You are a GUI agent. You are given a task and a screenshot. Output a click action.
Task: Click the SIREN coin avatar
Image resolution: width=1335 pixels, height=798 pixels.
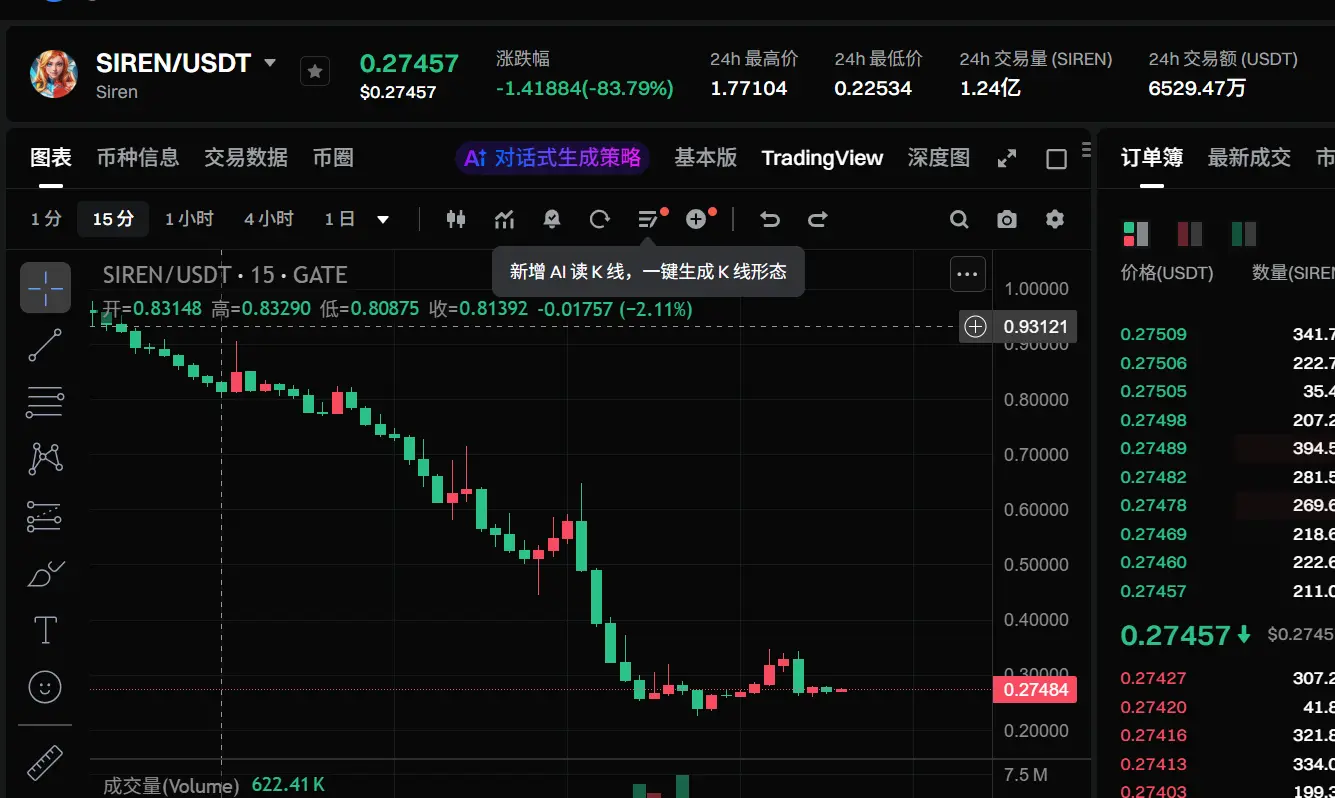[x=54, y=74]
